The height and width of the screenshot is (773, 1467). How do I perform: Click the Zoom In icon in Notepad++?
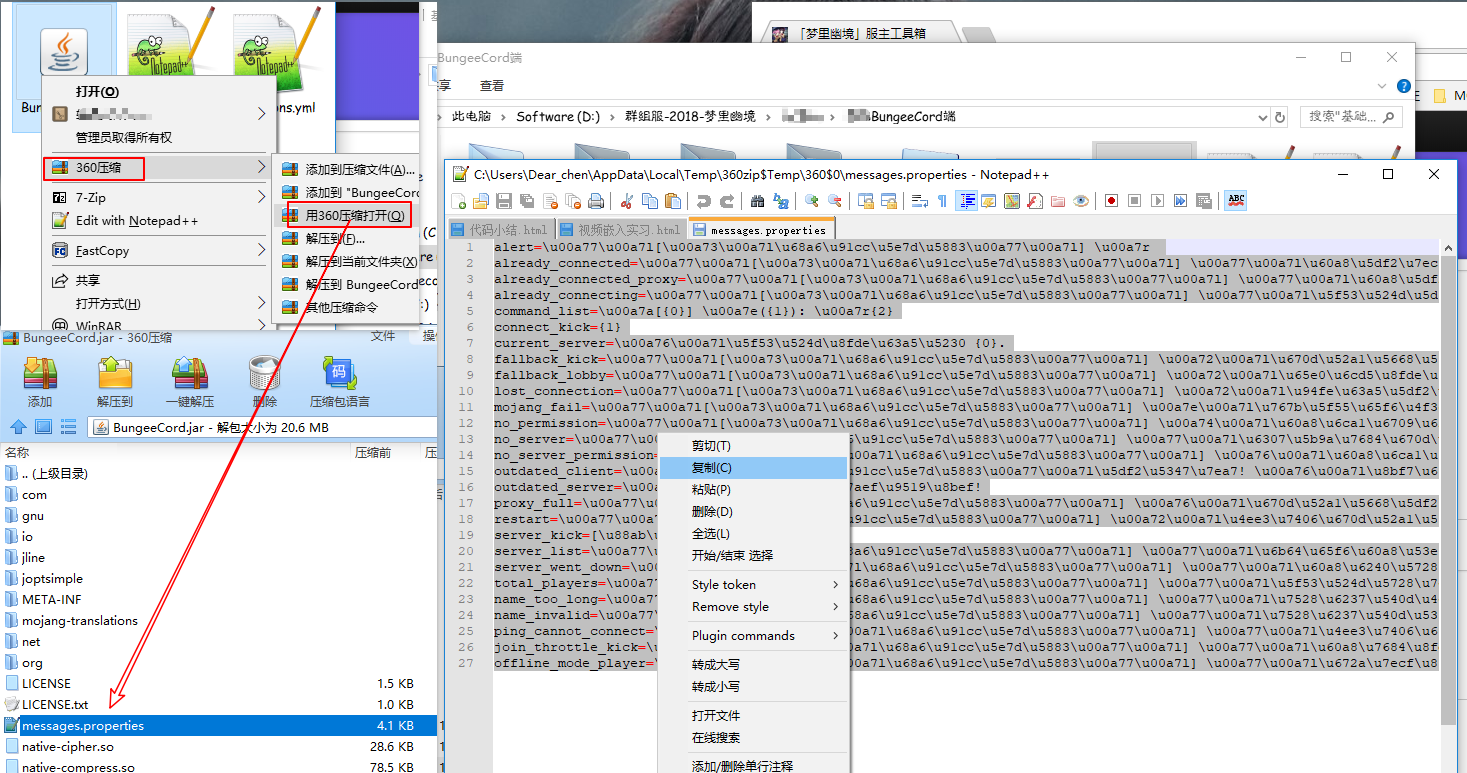[811, 201]
